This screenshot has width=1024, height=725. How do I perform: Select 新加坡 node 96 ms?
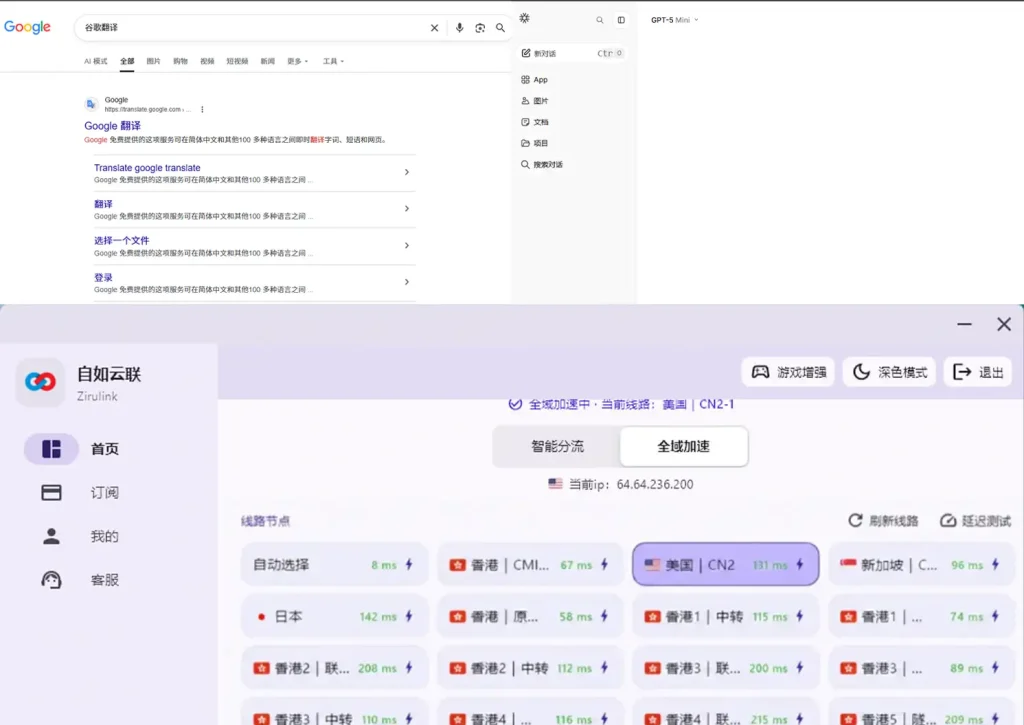pyautogui.click(x=921, y=564)
